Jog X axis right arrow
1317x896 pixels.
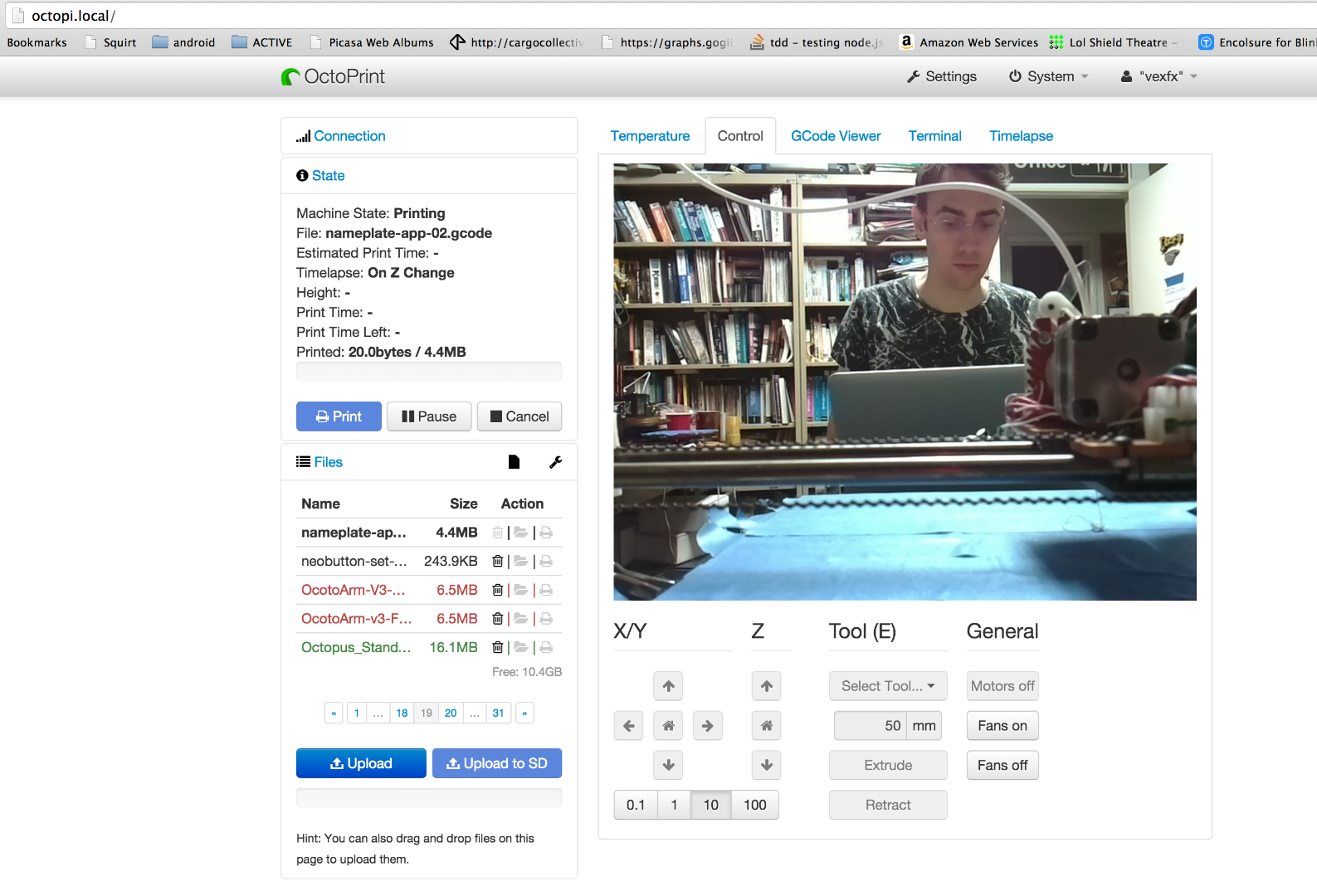pyautogui.click(x=708, y=726)
